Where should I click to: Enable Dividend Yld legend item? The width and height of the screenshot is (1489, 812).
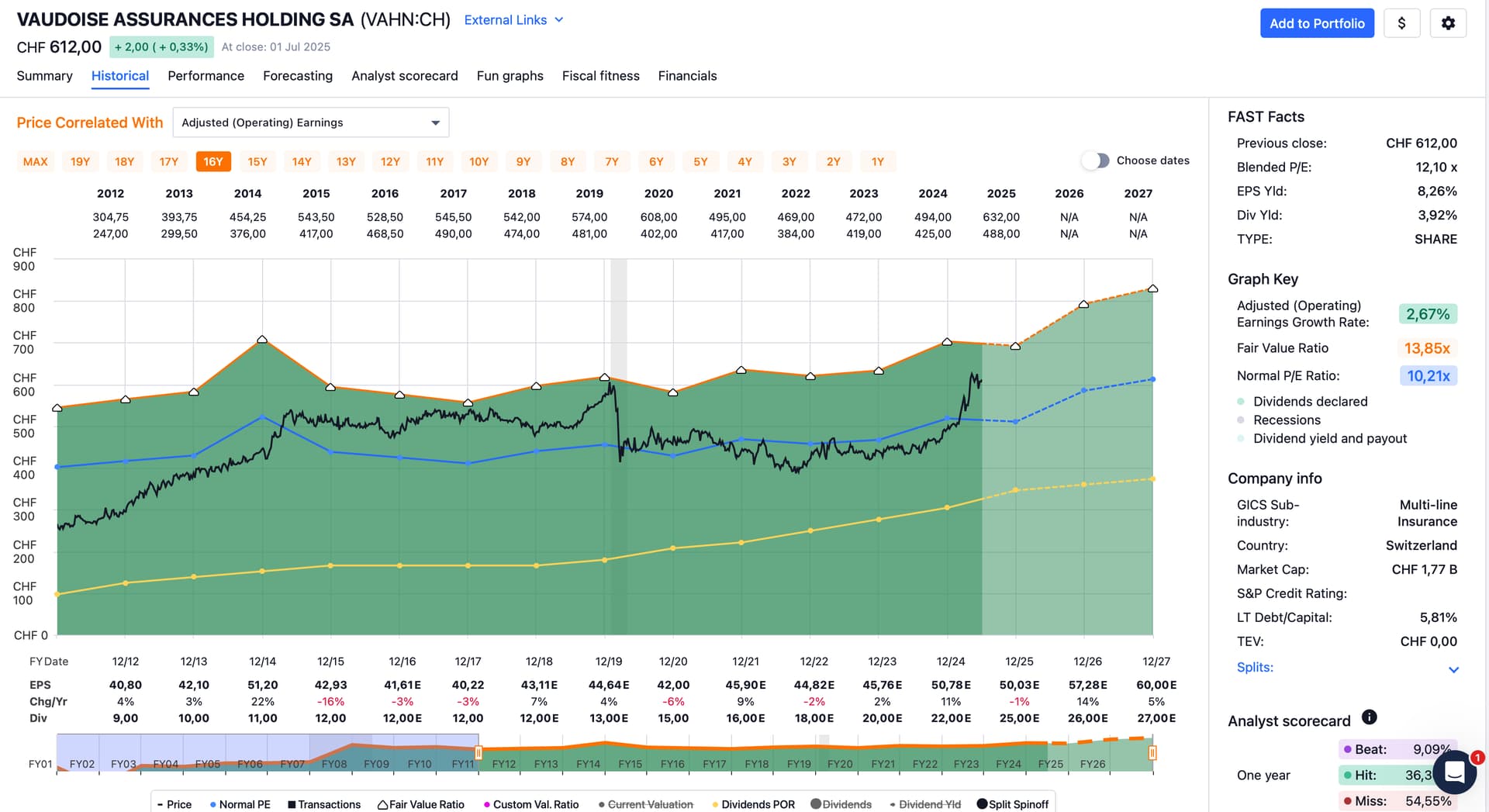(x=924, y=804)
